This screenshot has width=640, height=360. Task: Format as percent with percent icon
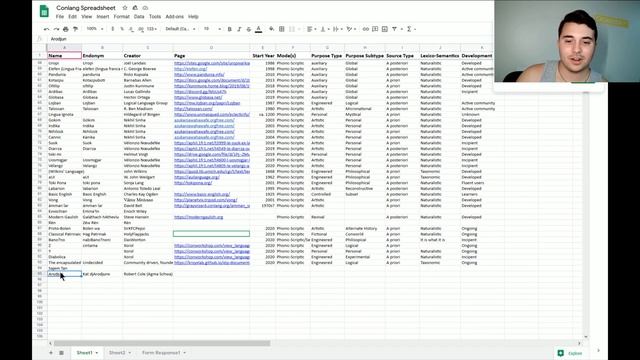(122, 29)
